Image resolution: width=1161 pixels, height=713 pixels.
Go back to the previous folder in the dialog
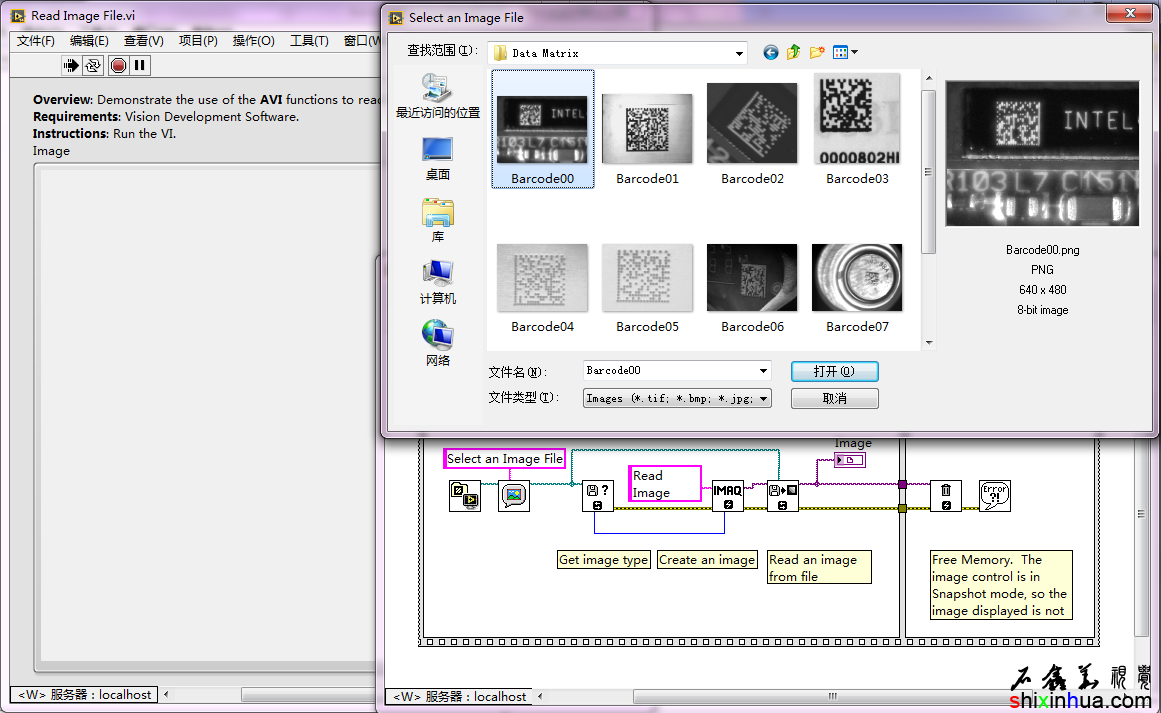tap(771, 53)
